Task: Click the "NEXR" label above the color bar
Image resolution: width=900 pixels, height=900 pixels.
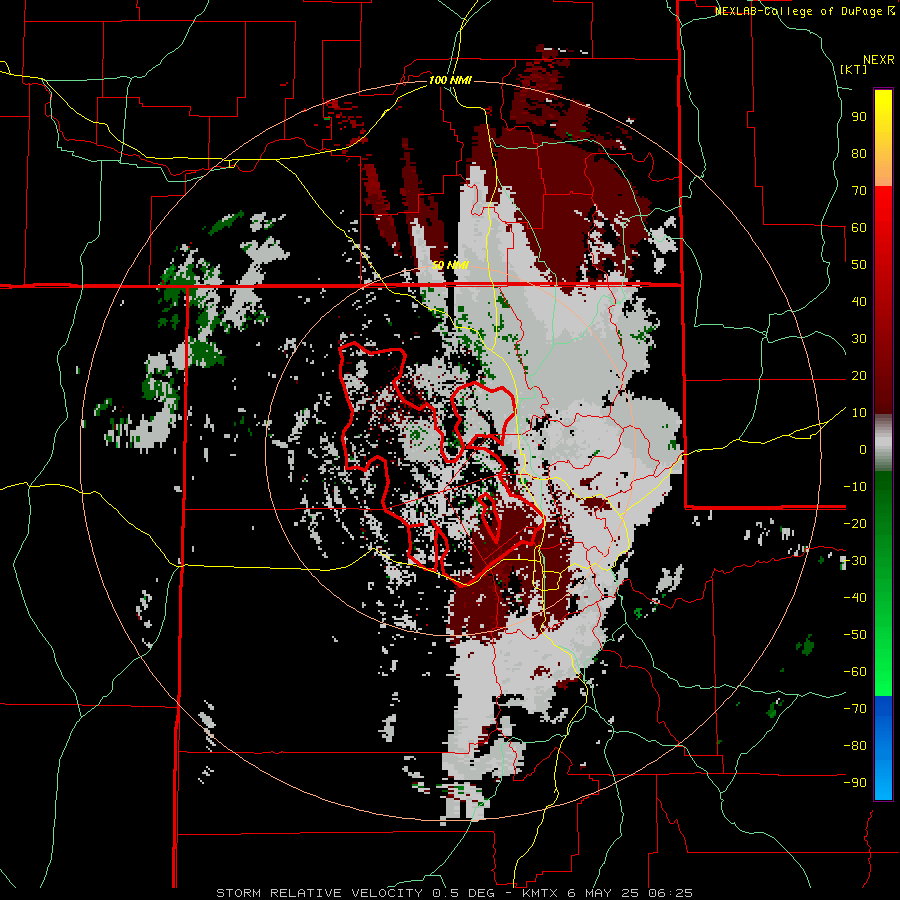Action: [x=879, y=60]
